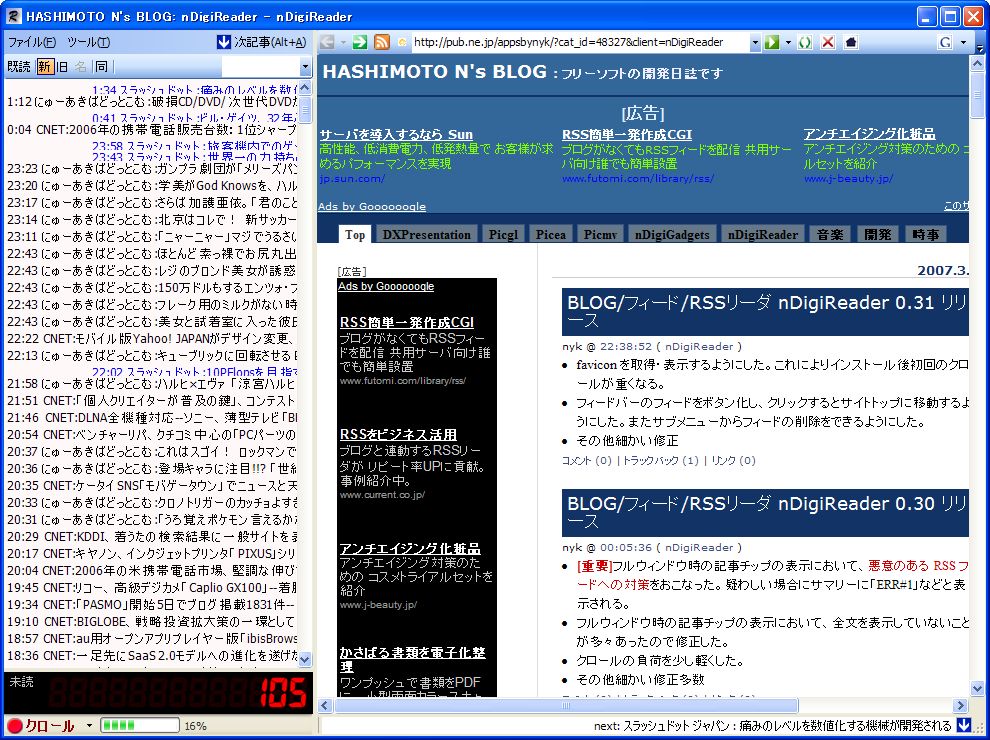Open the sidebar RSSをビジネス活用 ad link
This screenshot has height=740, width=990.
pos(398,434)
